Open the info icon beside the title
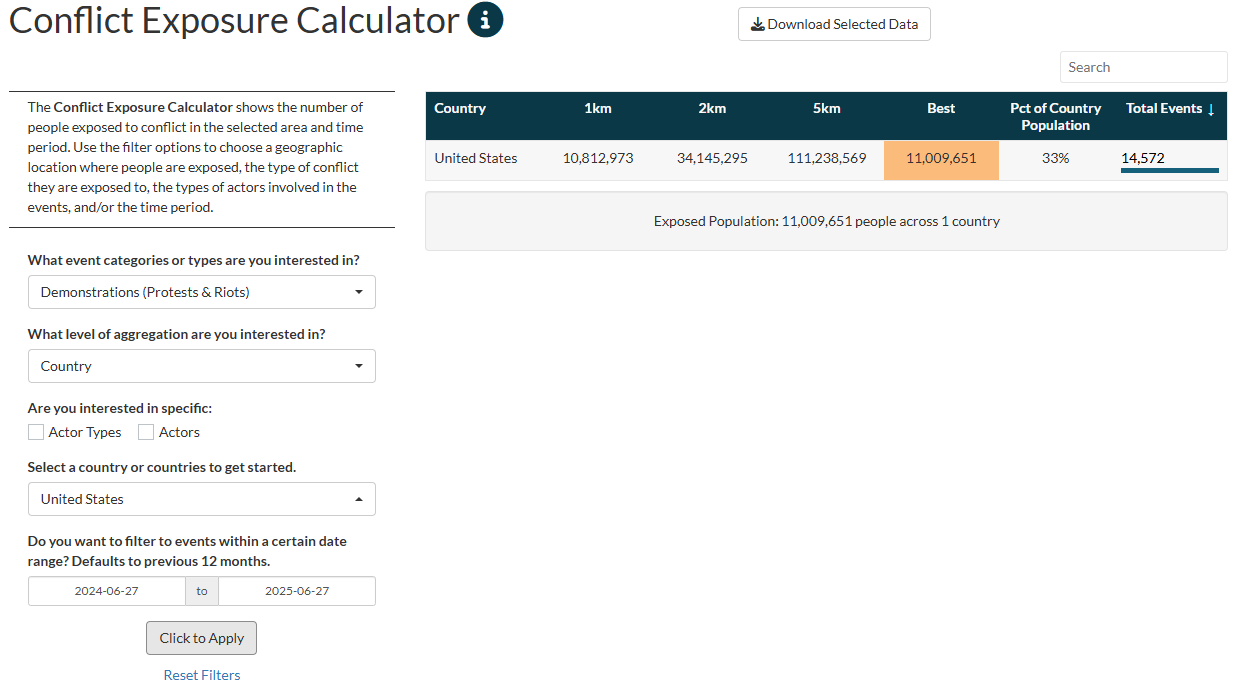The image size is (1251, 694). pyautogui.click(x=486, y=20)
